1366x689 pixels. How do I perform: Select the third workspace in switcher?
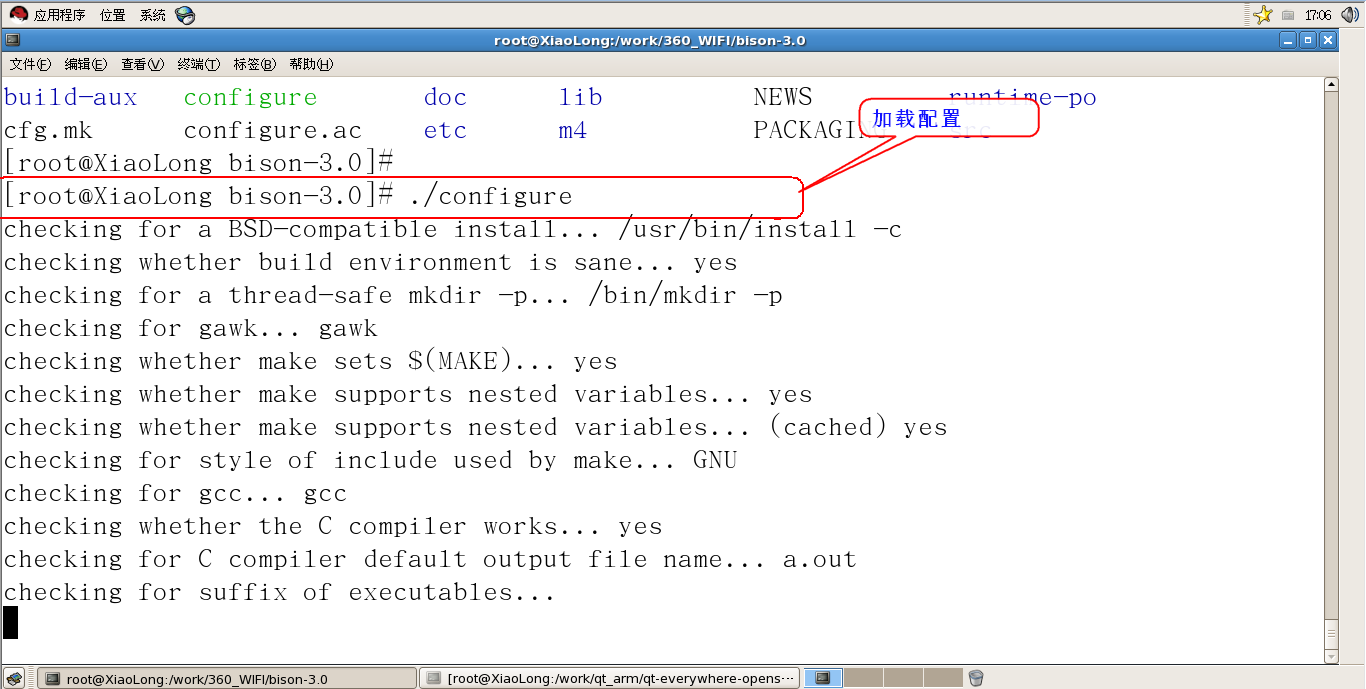click(x=903, y=678)
